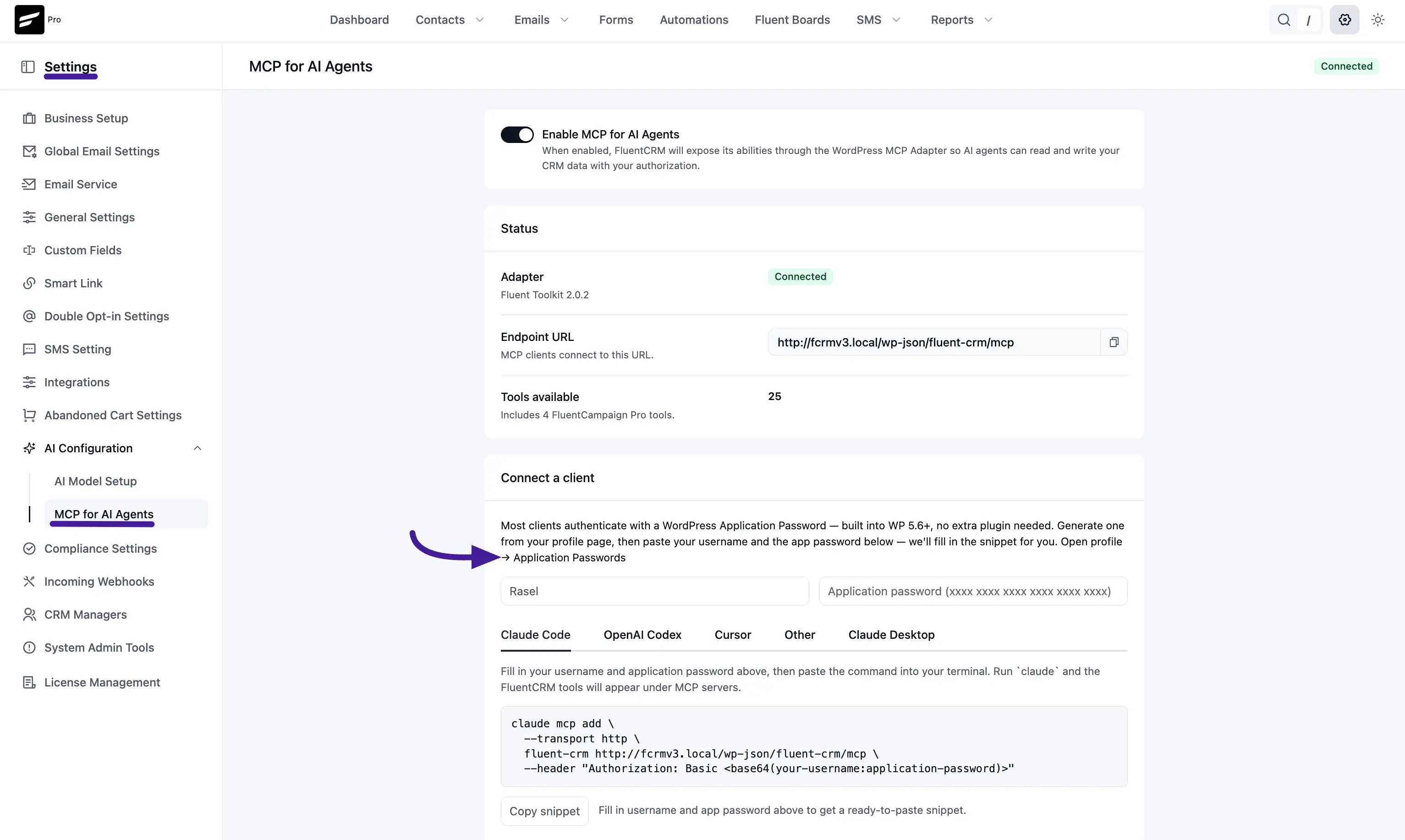Open AI Model Setup in sidebar
The height and width of the screenshot is (840, 1405).
click(x=96, y=481)
